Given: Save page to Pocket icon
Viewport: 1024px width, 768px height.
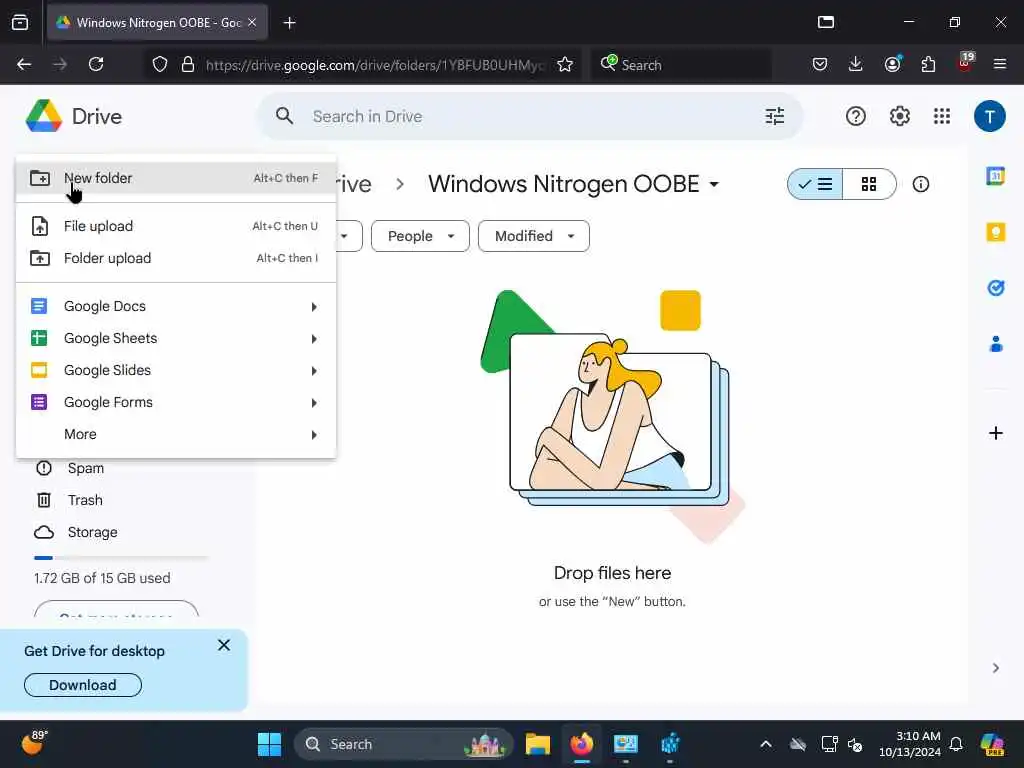Looking at the screenshot, I should click(820, 64).
